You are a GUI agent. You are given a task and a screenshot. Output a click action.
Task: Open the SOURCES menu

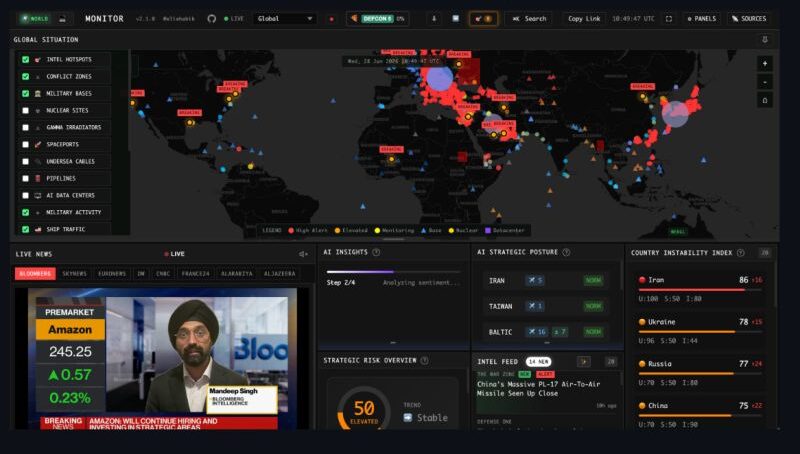749,19
